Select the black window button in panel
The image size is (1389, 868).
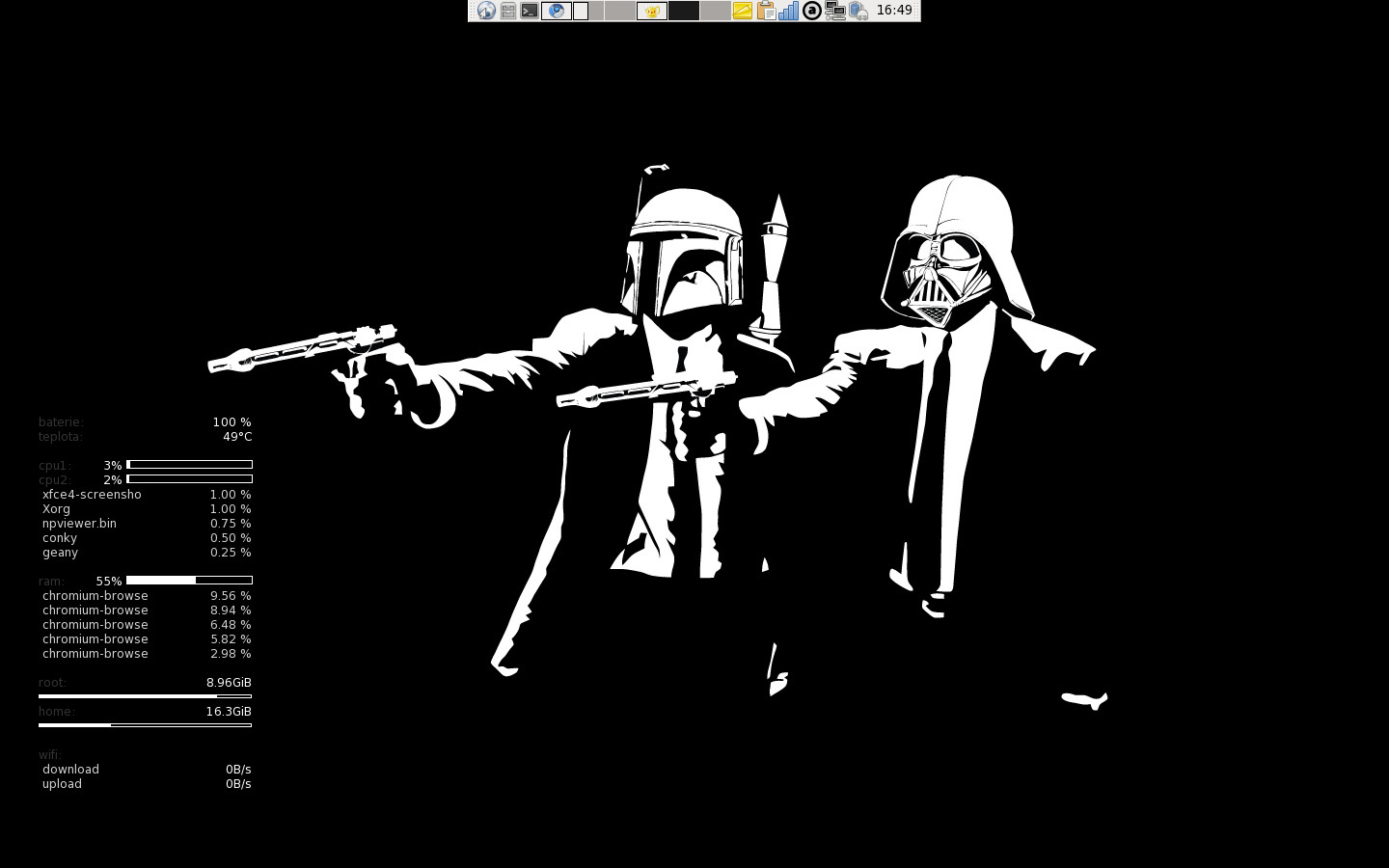tap(684, 11)
